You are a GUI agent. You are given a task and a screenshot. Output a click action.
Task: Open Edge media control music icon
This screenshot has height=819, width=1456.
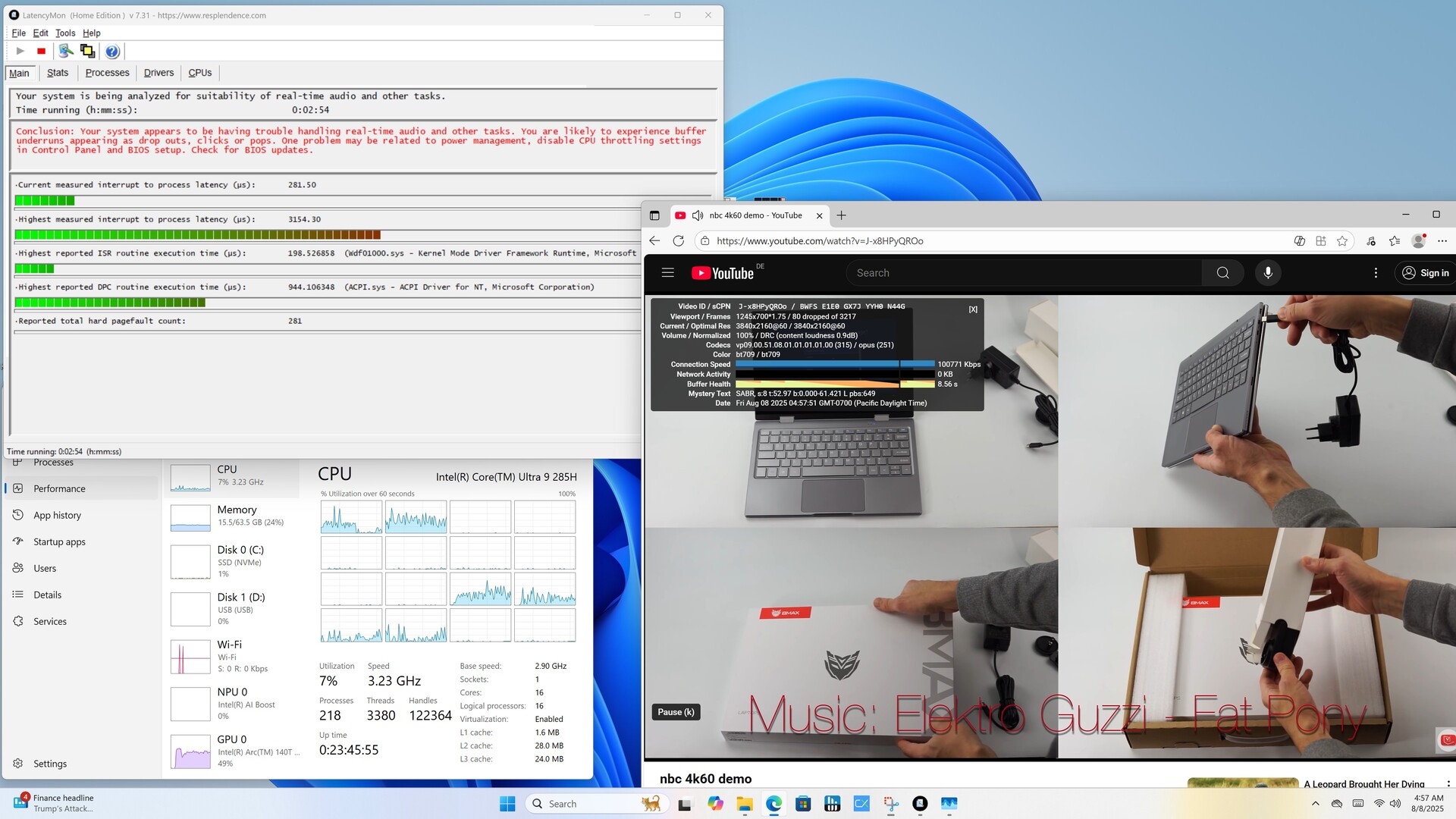tap(1371, 240)
